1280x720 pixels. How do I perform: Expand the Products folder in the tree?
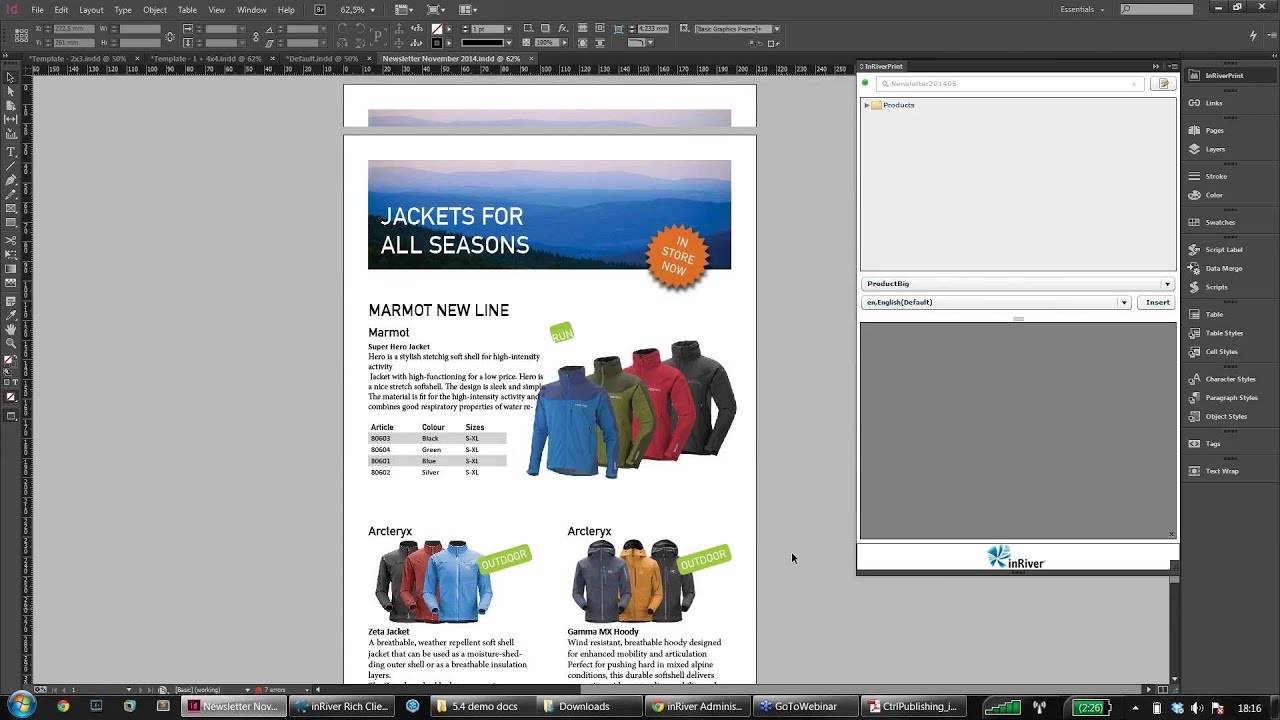pyautogui.click(x=867, y=105)
